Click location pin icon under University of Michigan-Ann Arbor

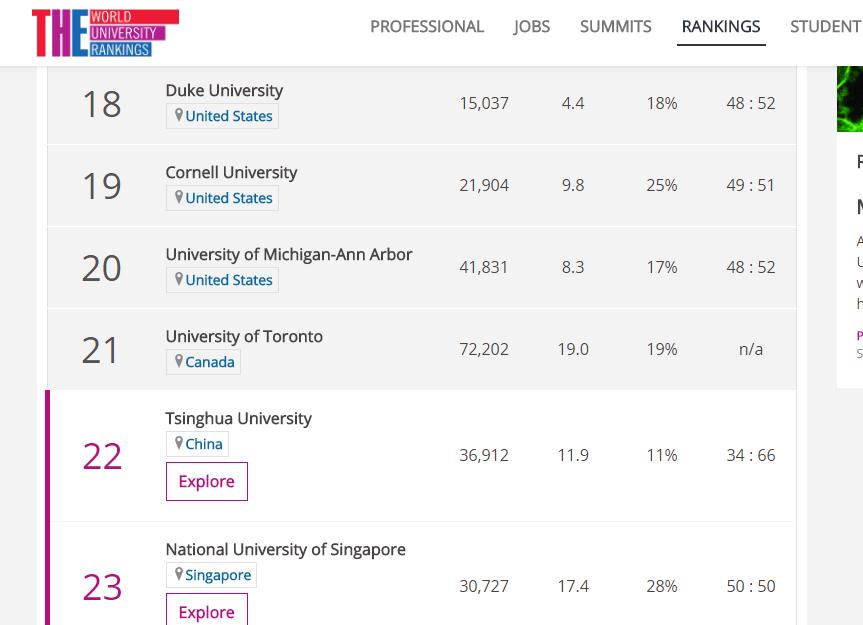(x=178, y=279)
